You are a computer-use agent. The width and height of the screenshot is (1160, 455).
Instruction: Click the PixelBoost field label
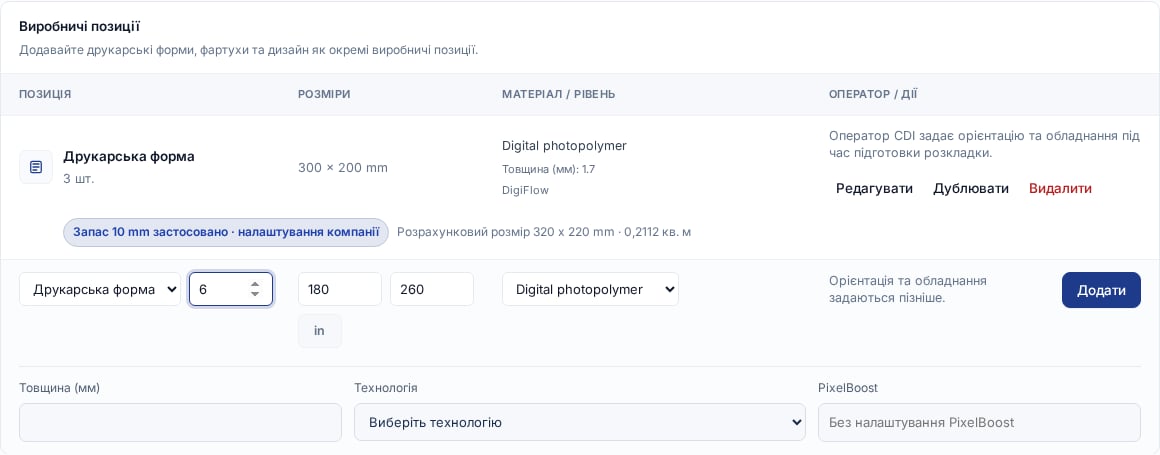pyautogui.click(x=848, y=388)
